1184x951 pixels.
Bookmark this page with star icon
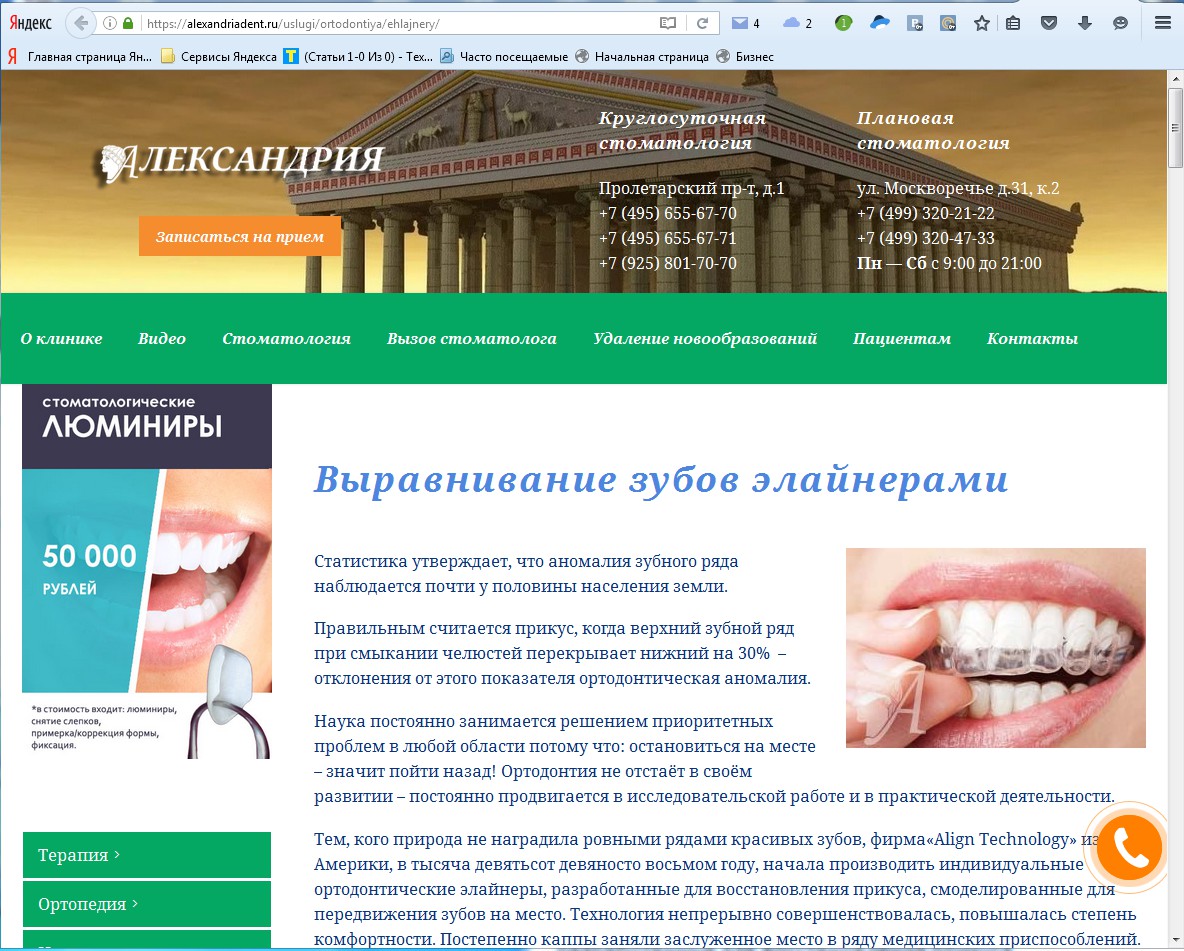click(982, 23)
